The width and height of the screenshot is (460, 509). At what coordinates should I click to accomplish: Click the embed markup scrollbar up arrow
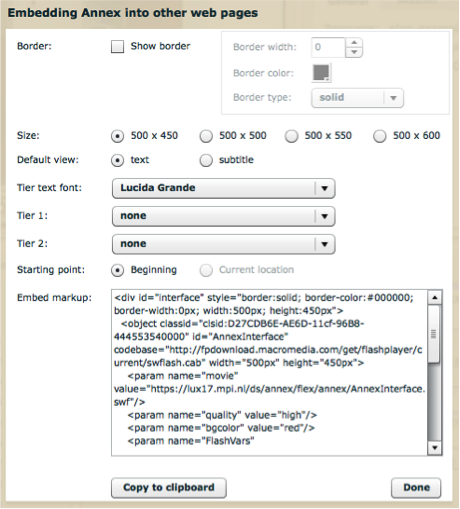click(434, 297)
